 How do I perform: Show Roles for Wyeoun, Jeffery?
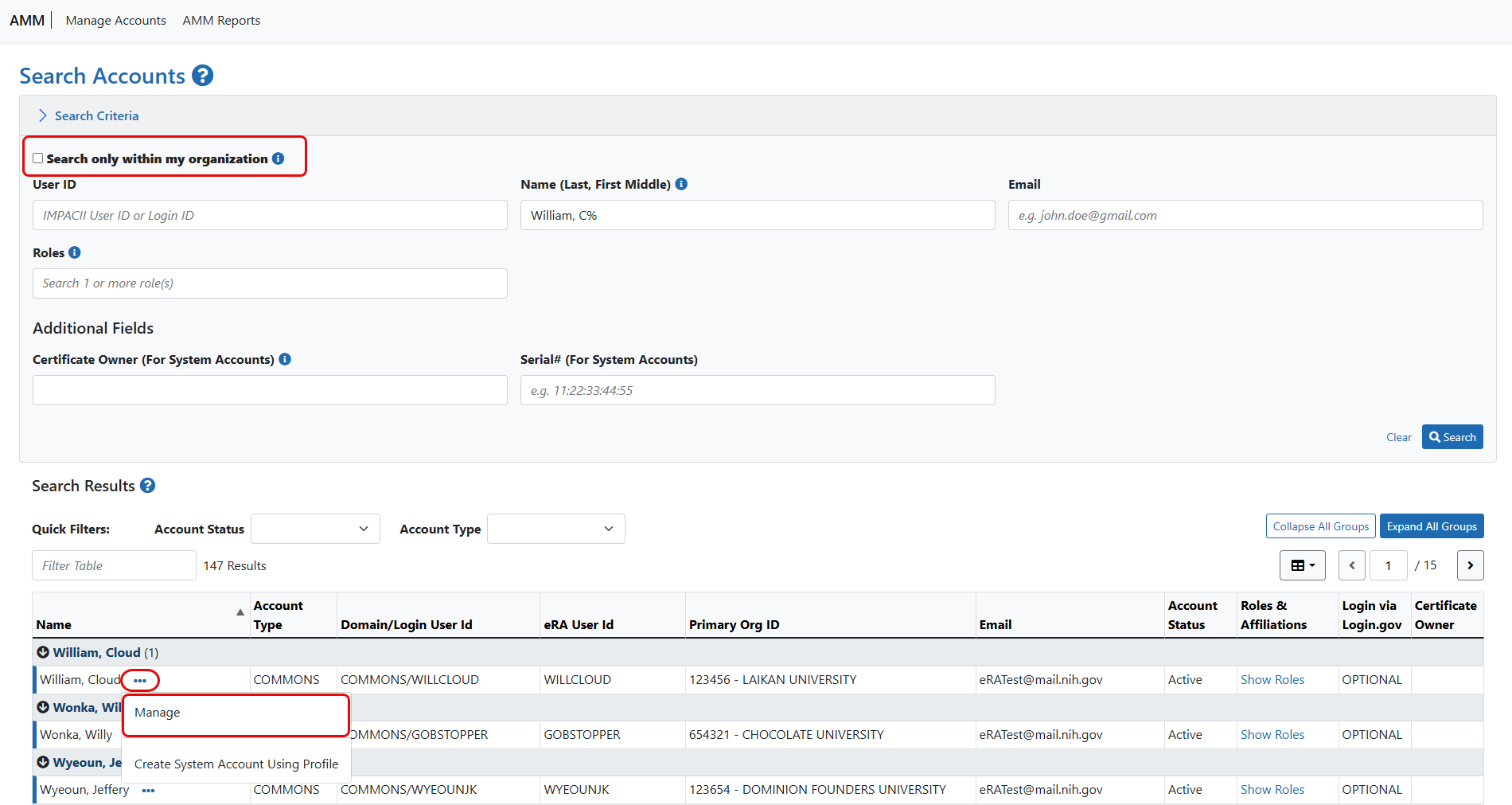pyautogui.click(x=1272, y=790)
